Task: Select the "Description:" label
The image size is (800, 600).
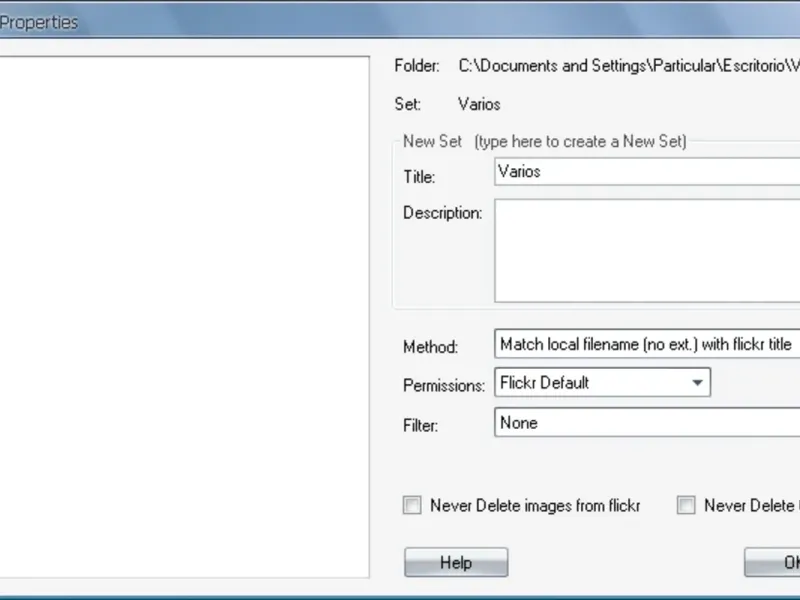Action: pyautogui.click(x=442, y=213)
